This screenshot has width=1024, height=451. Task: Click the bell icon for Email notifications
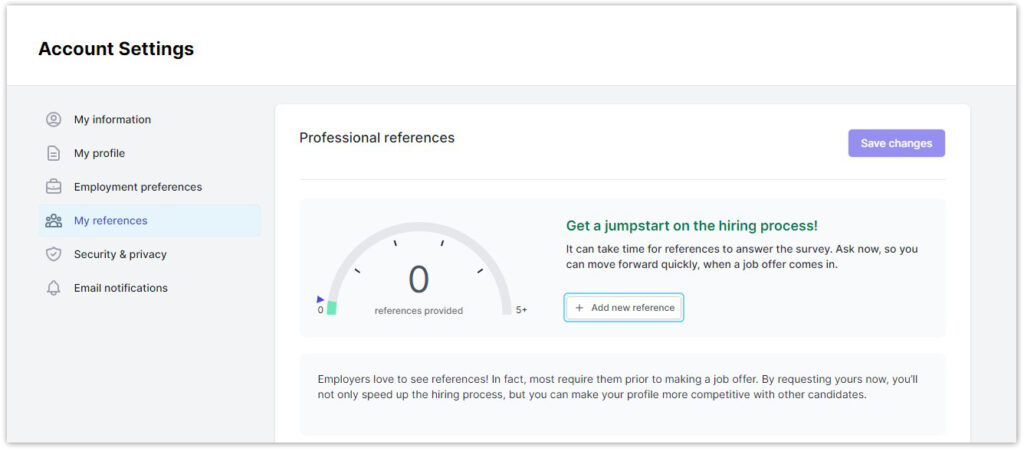pos(54,288)
